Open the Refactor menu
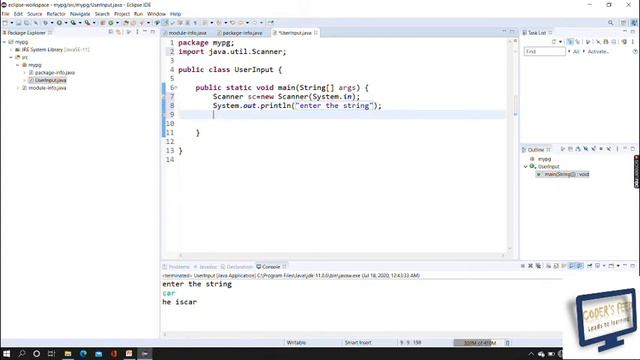This screenshot has height=360, width=640. click(x=56, y=14)
